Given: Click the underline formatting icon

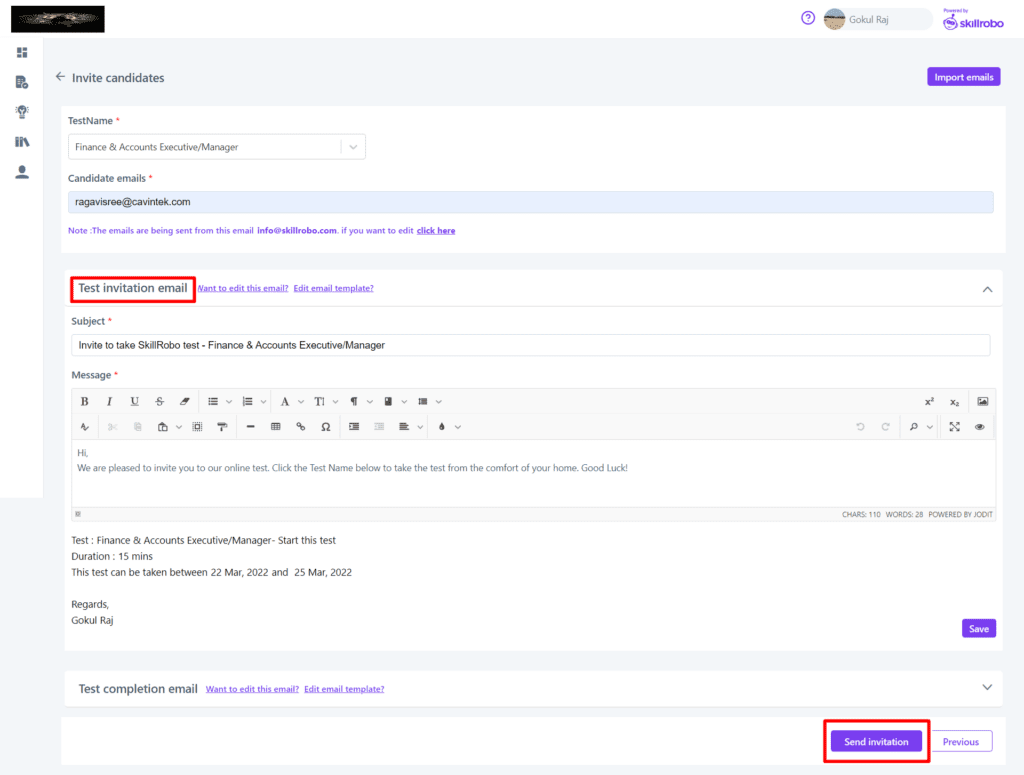Looking at the screenshot, I should point(134,401).
